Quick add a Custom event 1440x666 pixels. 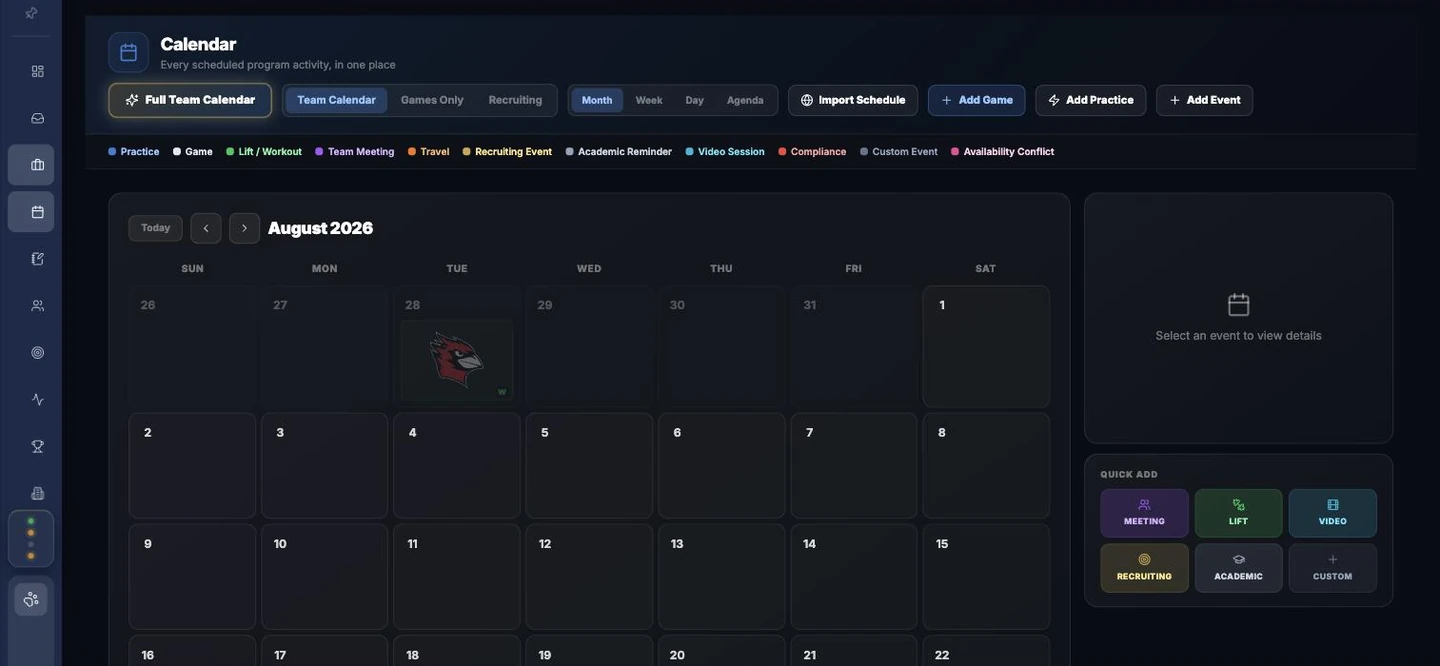pos(1333,568)
